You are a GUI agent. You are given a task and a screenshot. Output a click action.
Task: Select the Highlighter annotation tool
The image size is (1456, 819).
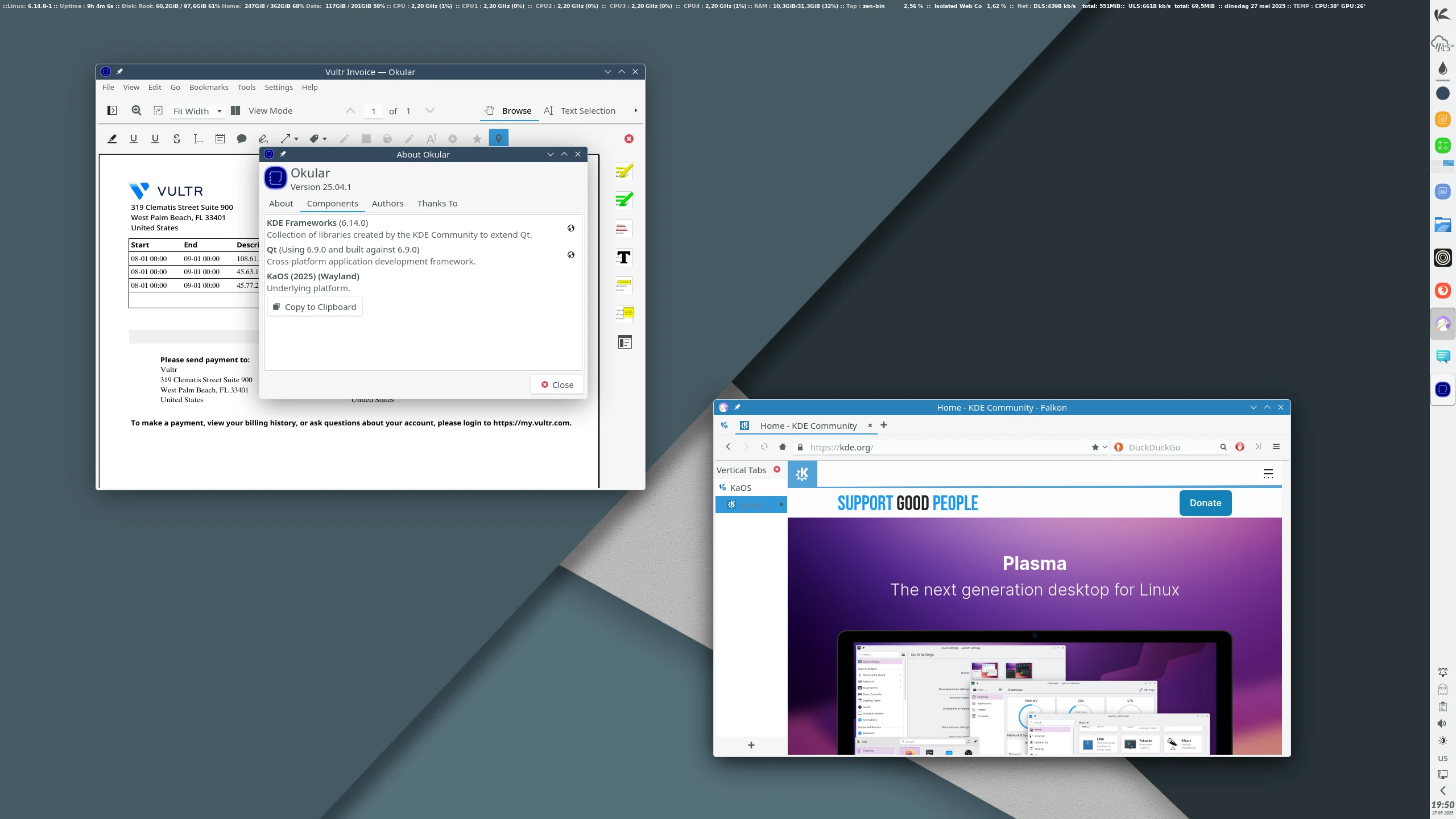pyautogui.click(x=112, y=139)
